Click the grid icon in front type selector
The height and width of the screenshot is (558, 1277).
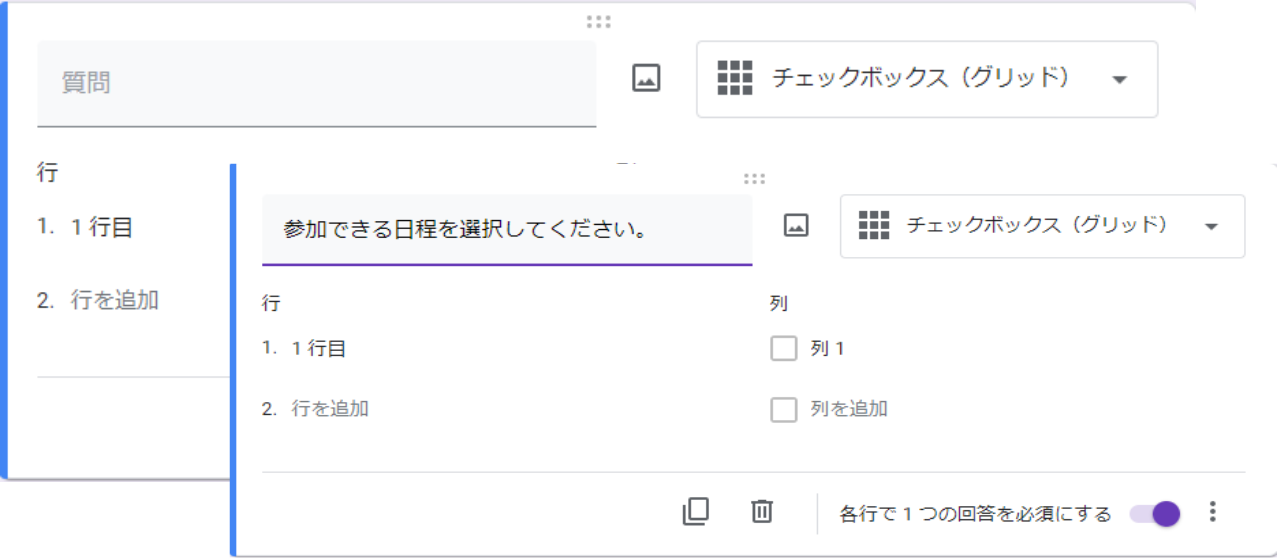(874, 226)
